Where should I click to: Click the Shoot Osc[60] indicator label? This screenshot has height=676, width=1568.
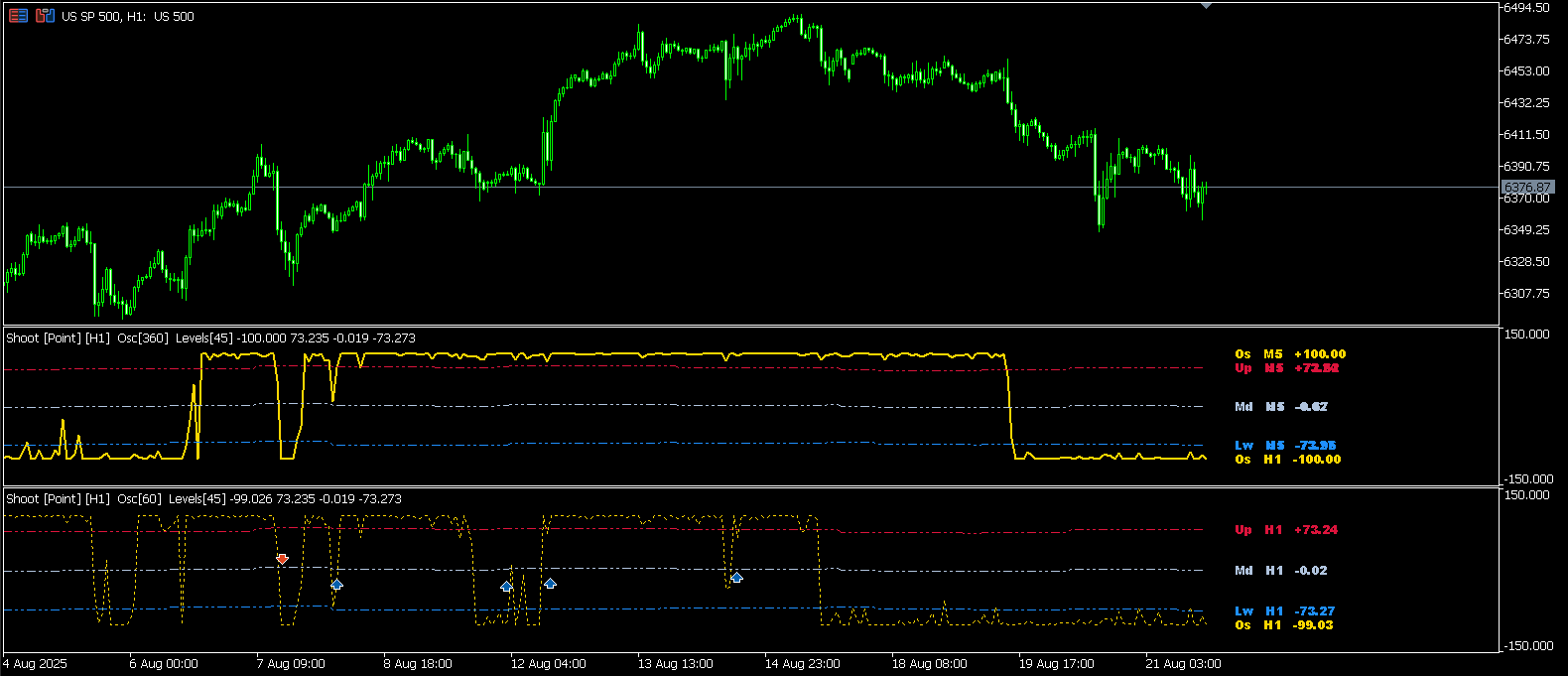(203, 499)
